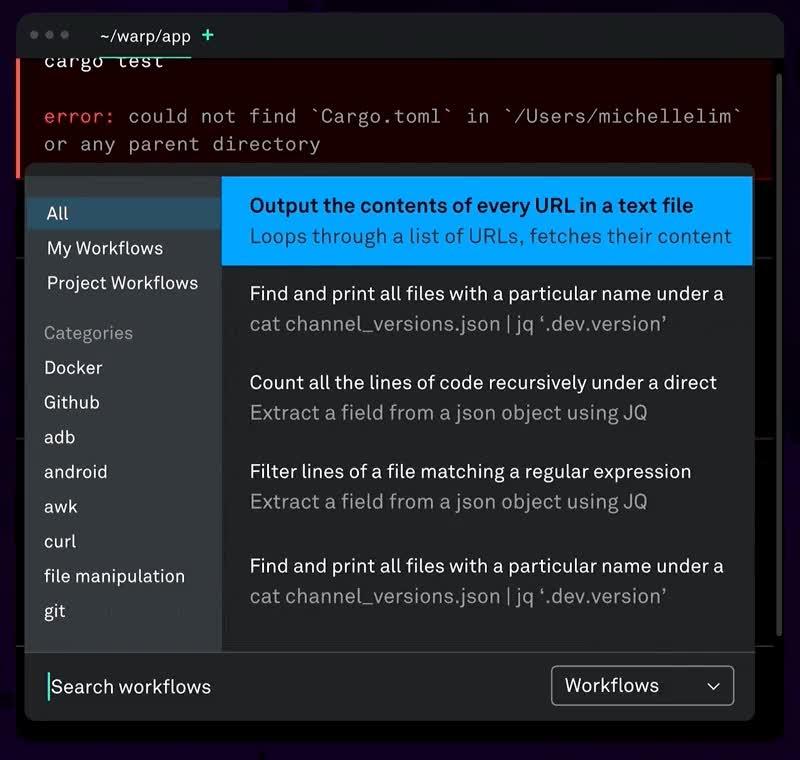The height and width of the screenshot is (760, 800).
Task: Open My Workflows in sidebar
Action: point(104,248)
